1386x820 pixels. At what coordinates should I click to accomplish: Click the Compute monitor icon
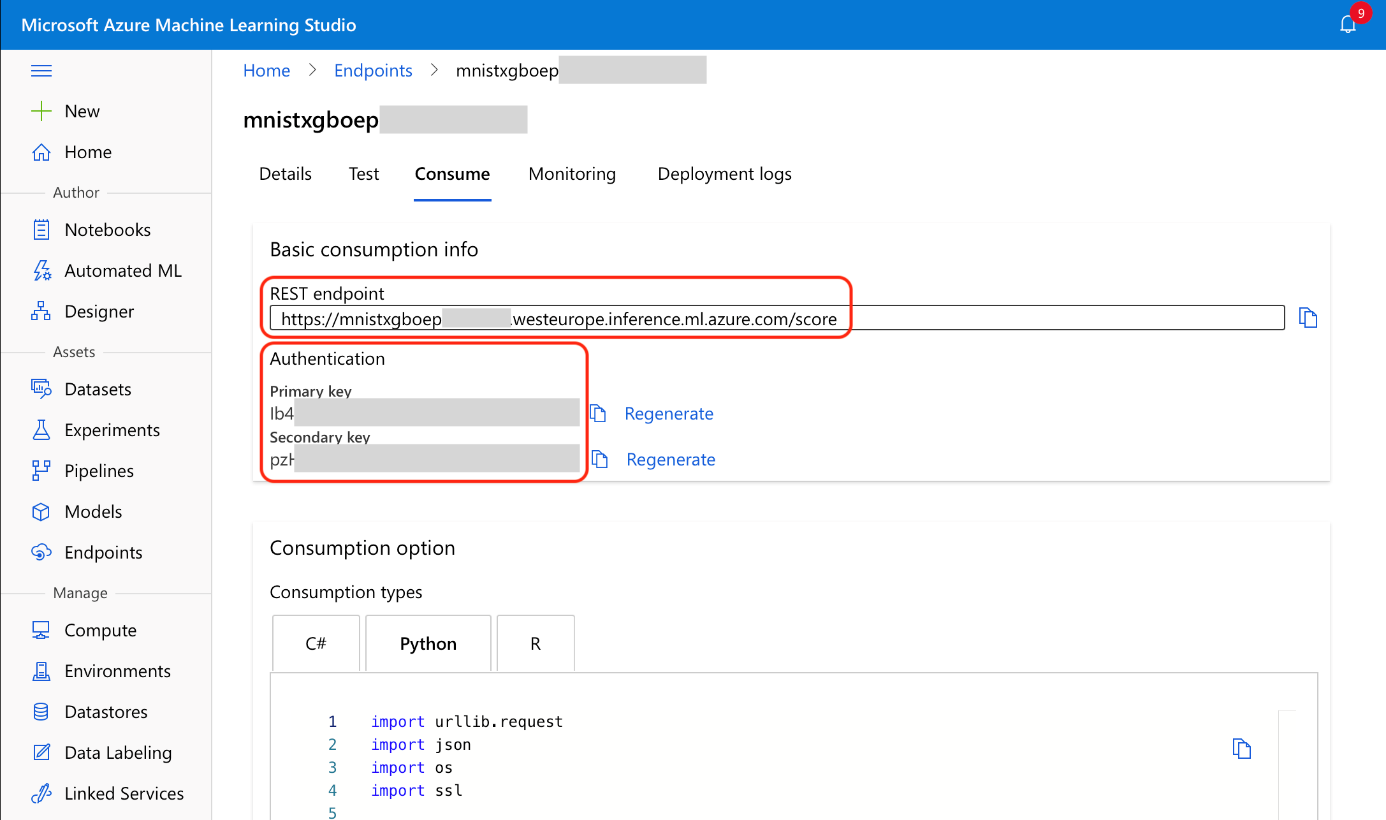(x=41, y=630)
